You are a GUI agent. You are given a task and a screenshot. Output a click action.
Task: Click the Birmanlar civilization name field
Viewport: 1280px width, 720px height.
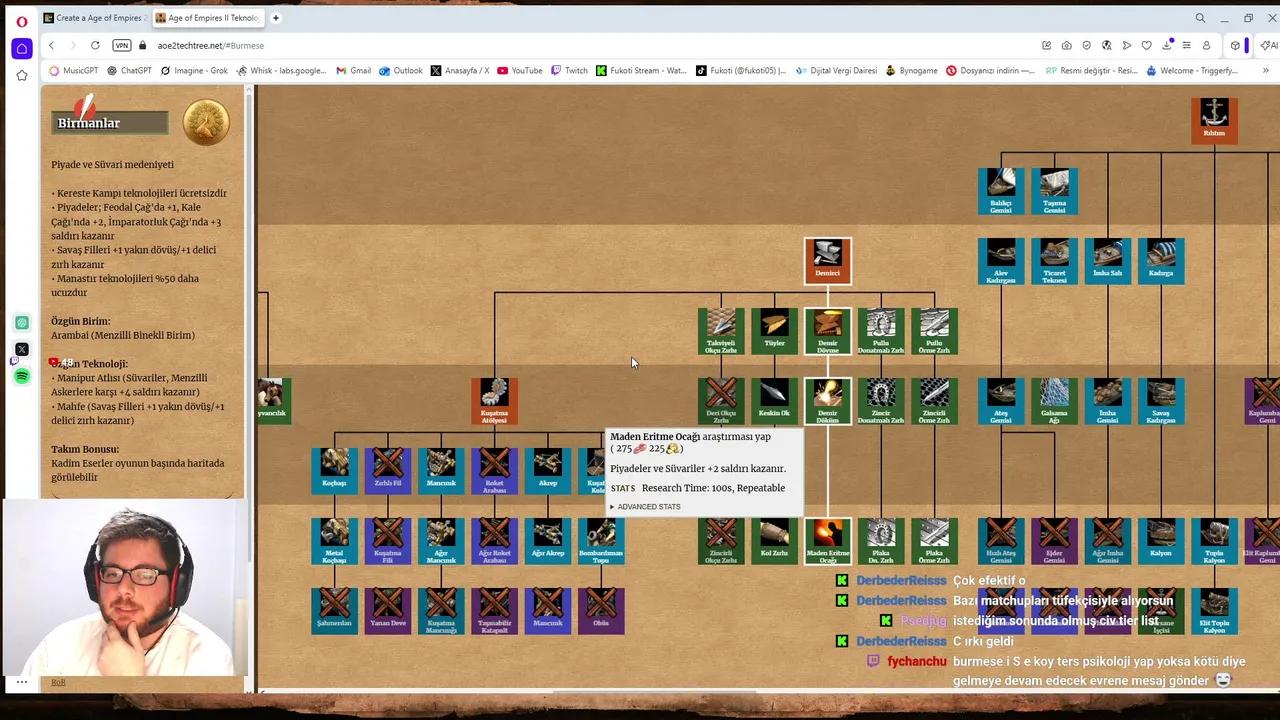click(110, 123)
